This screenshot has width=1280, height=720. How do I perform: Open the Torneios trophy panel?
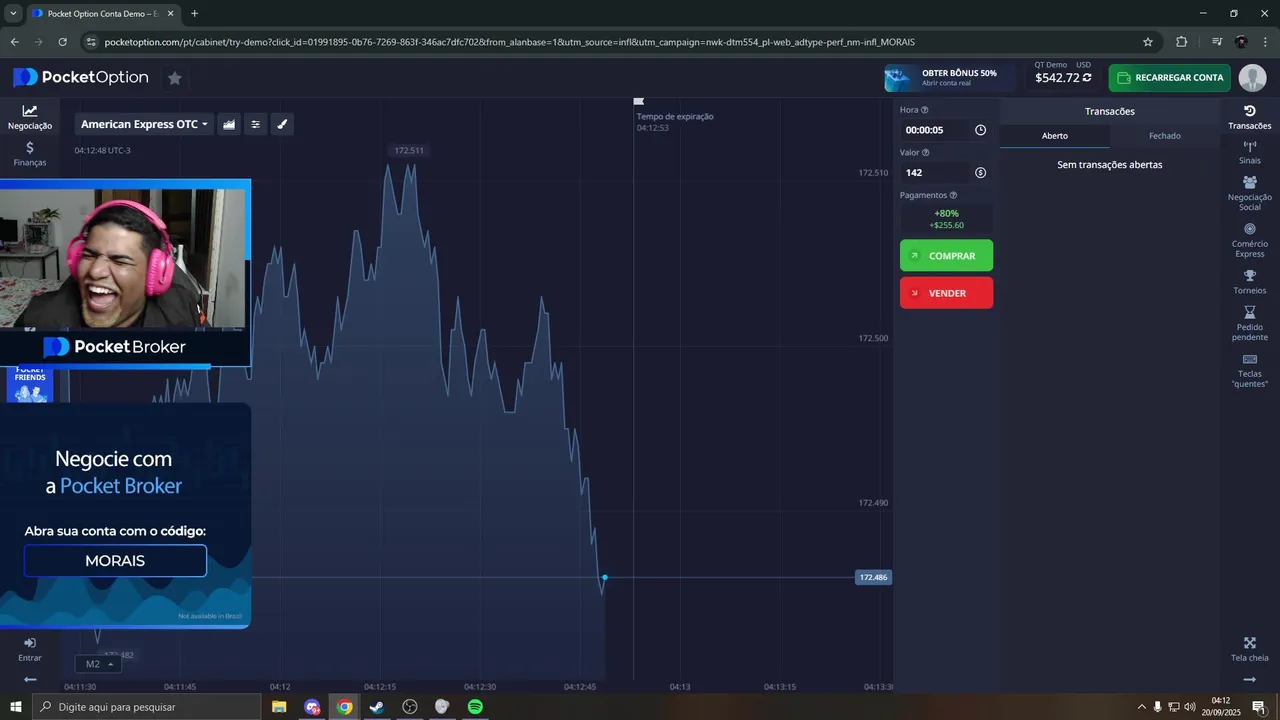click(1249, 282)
